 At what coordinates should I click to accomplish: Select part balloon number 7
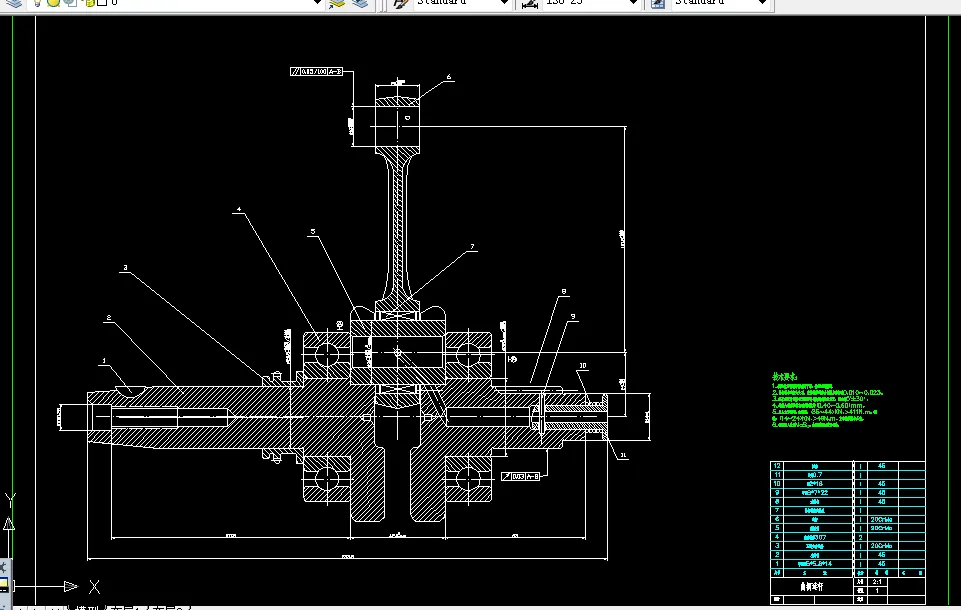472,247
